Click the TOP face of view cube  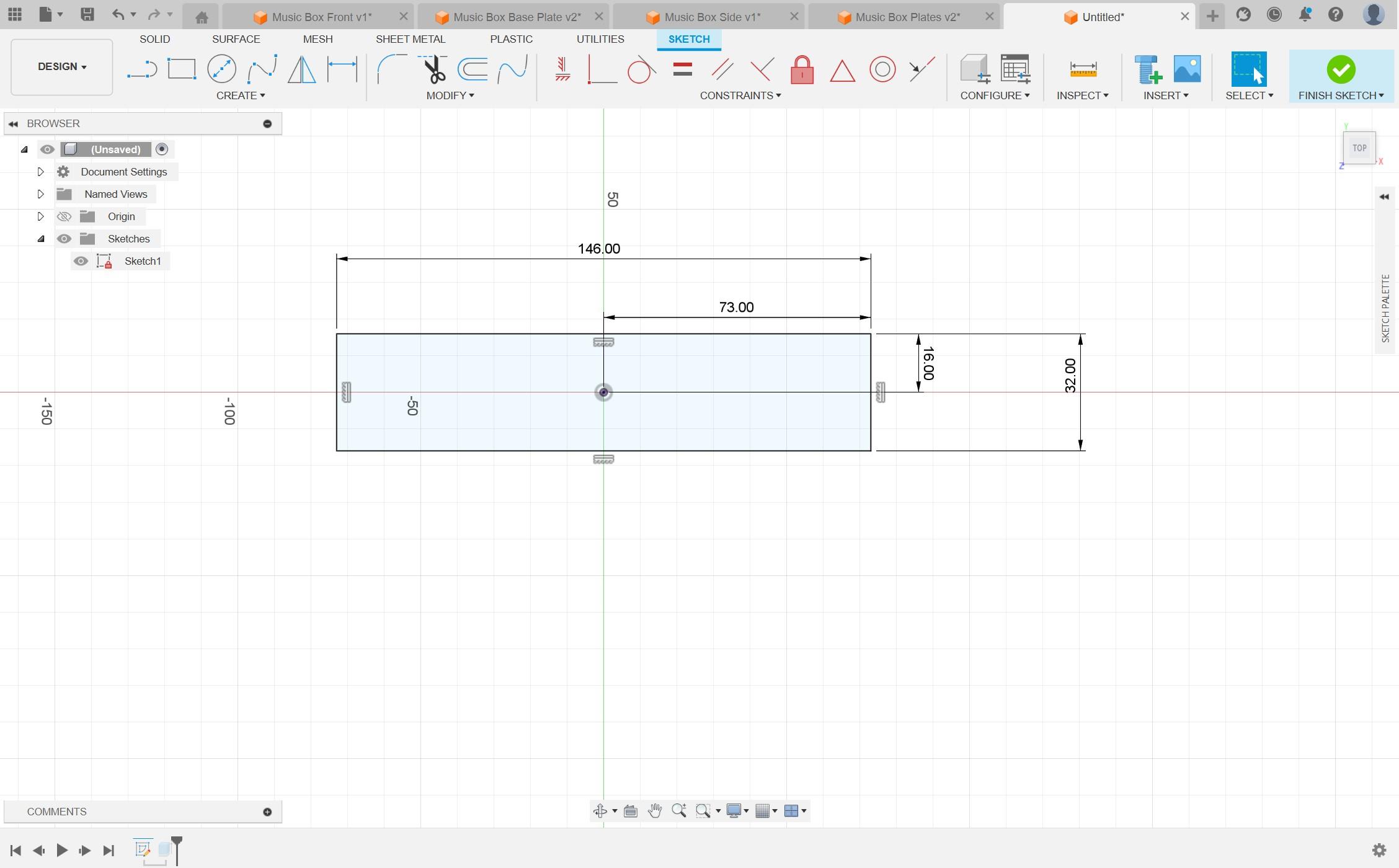(x=1359, y=148)
